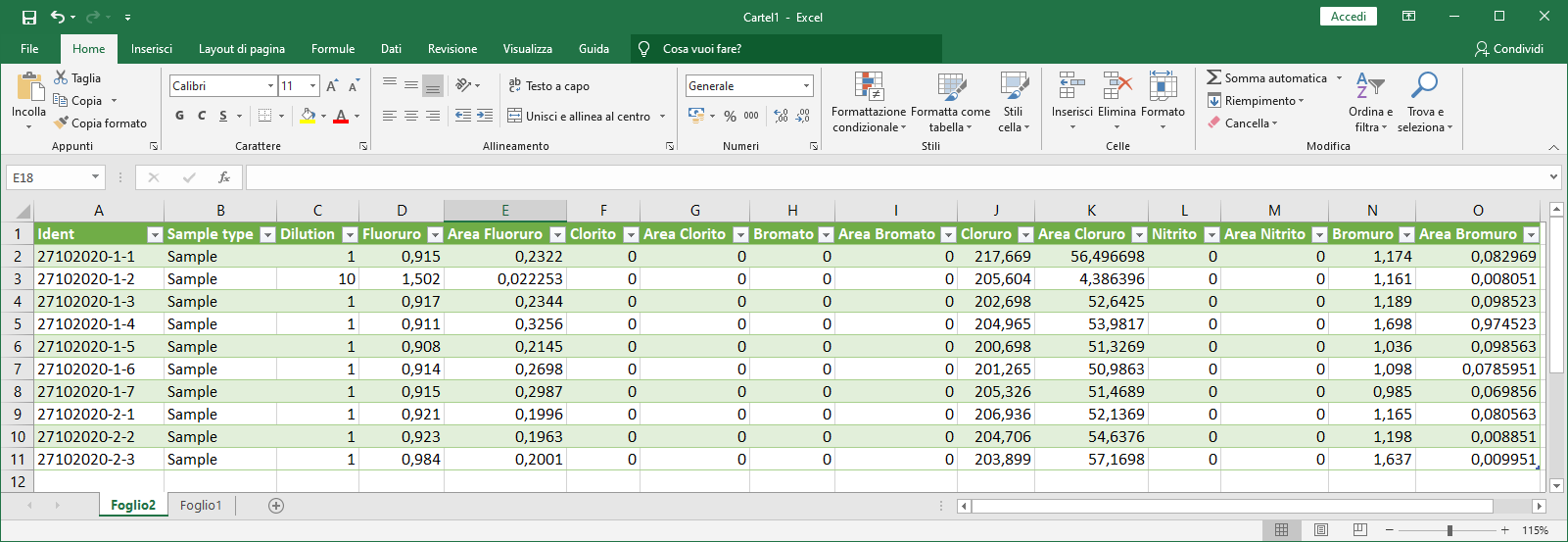Toggle underline (S) formatting
1568x542 pixels.
pyautogui.click(x=223, y=116)
